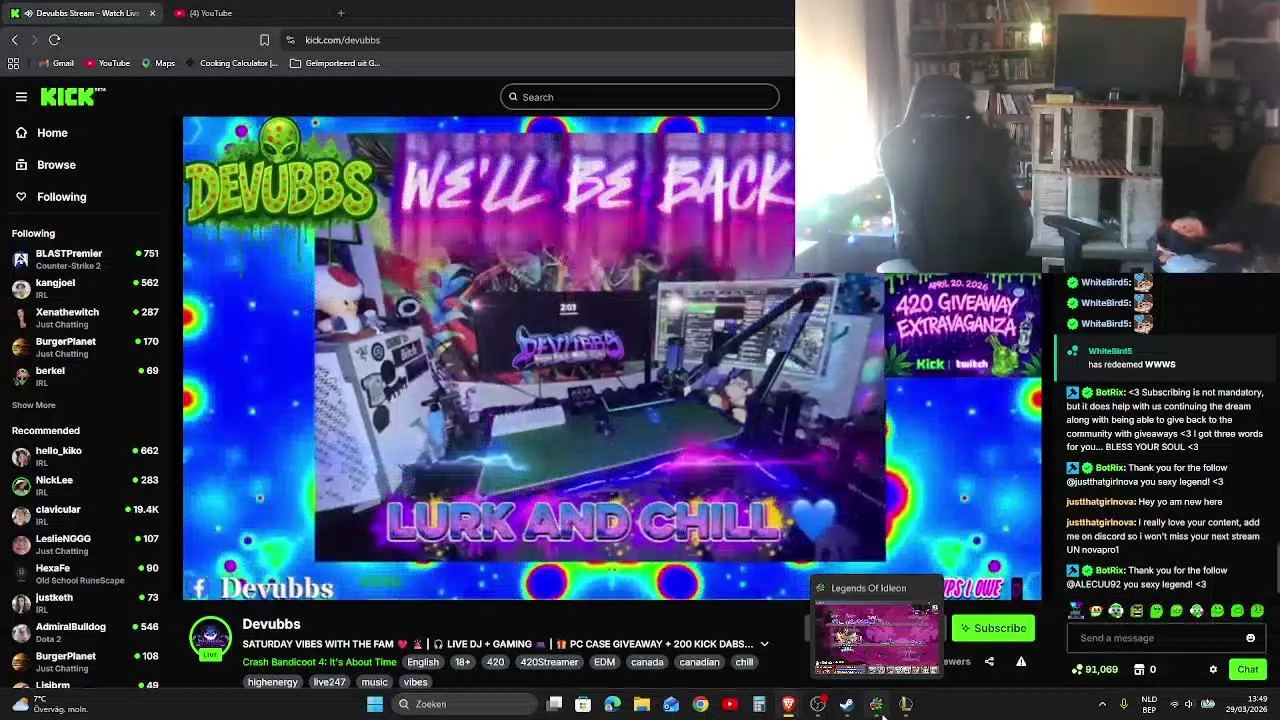
Task: Open Windows Start menu
Action: (x=375, y=704)
